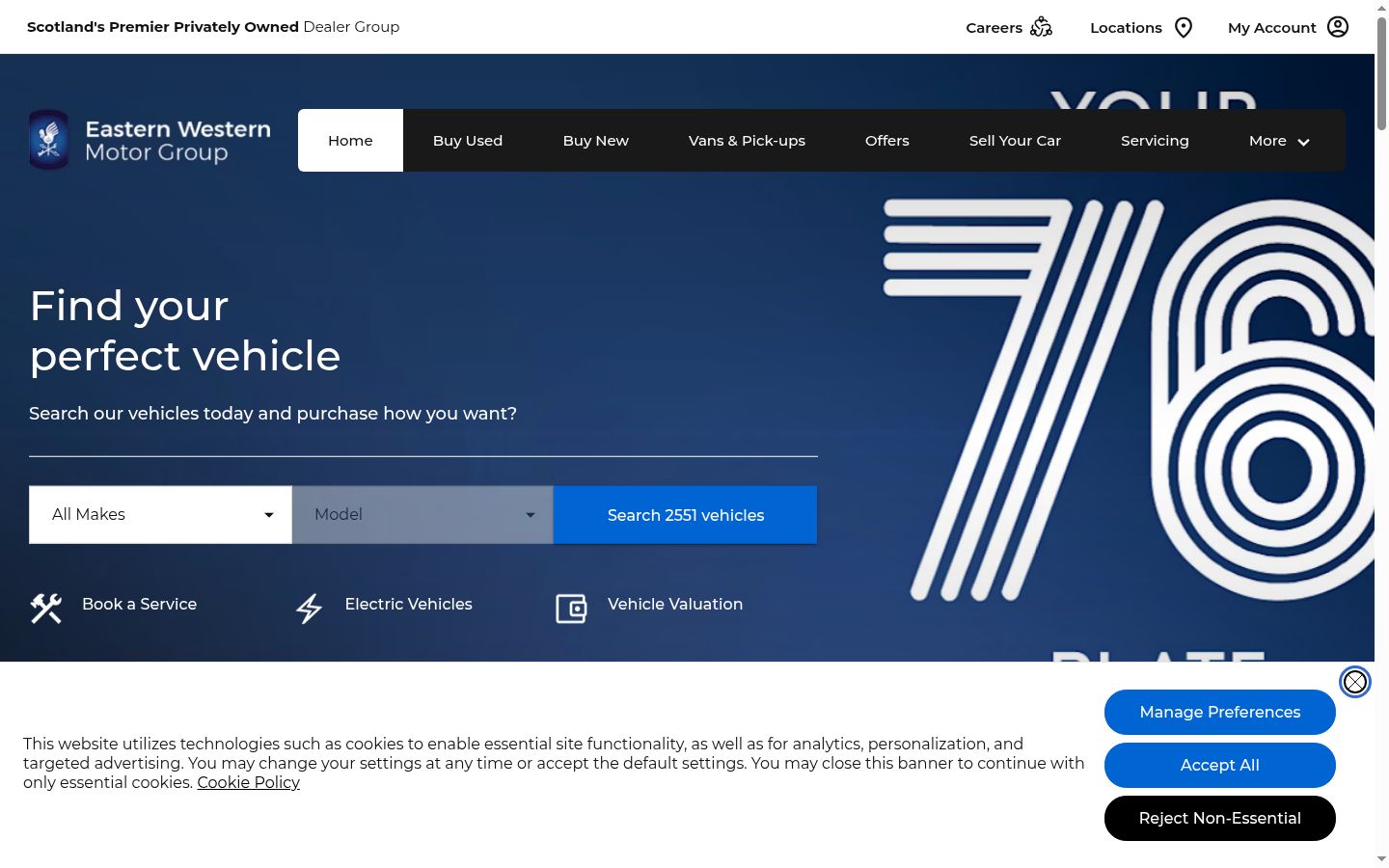Click the Vehicle Valuation link text
Screen dimensions: 1389x868
point(675,604)
